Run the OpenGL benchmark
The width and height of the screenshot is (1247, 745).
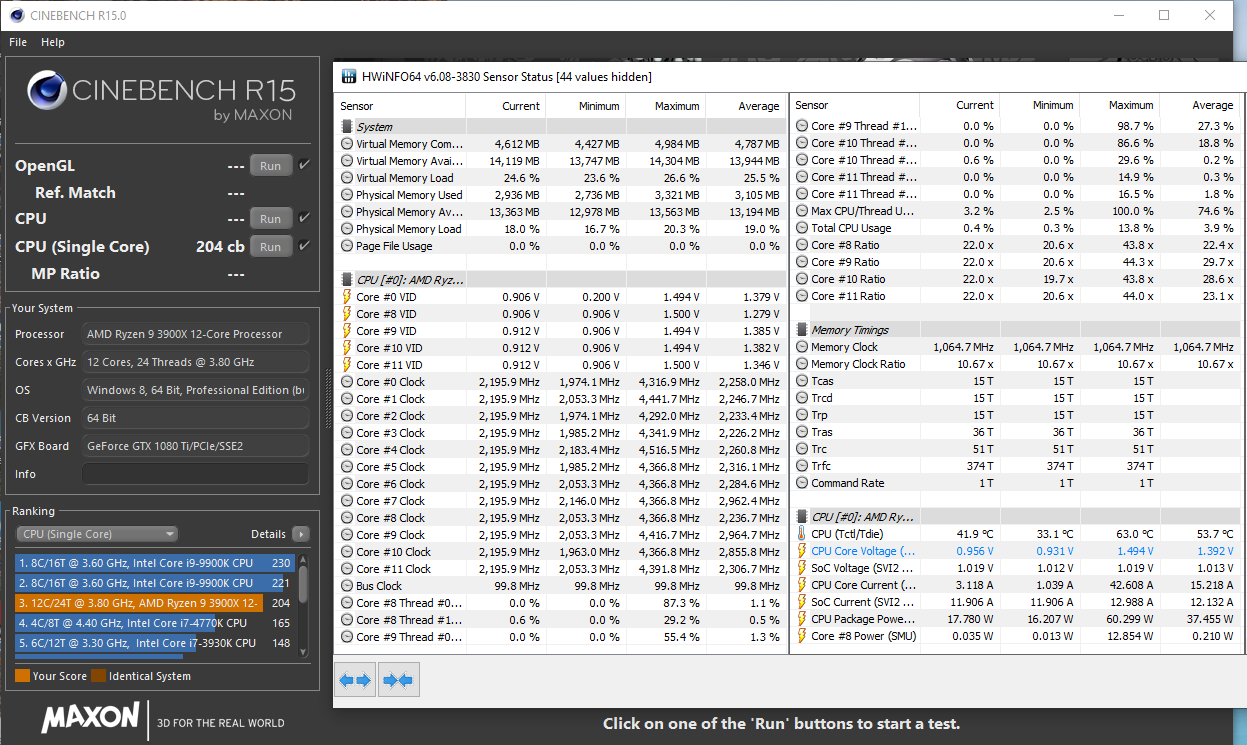[x=271, y=166]
